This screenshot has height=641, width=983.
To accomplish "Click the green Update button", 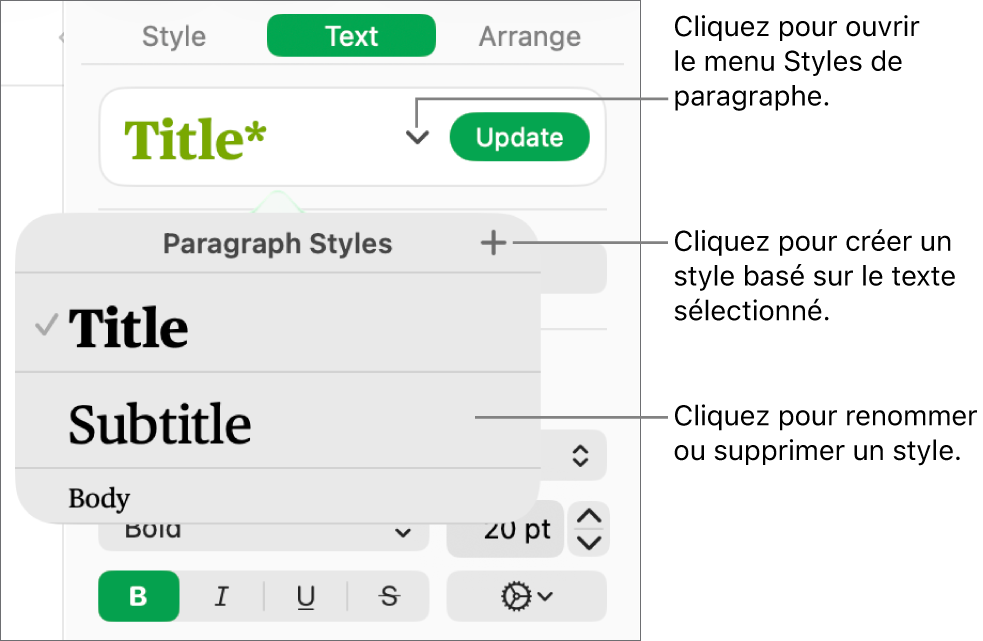I will pyautogui.click(x=520, y=137).
